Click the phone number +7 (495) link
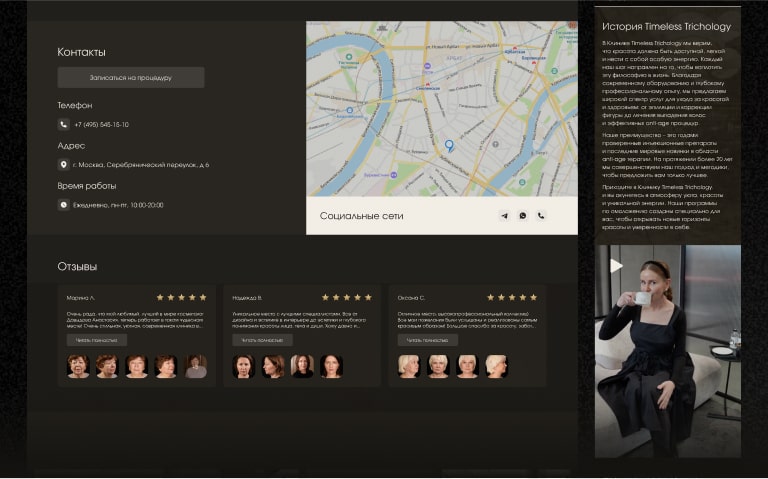 coord(101,125)
